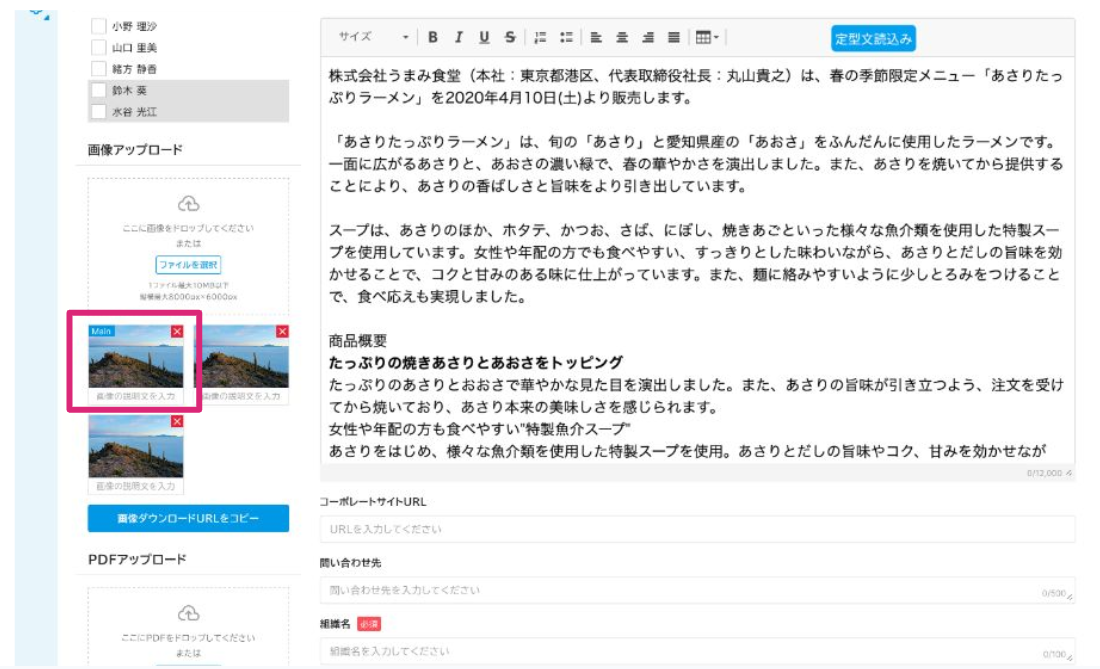Expand the table insert dropdown
Viewport: 1100px width, 669px height.
(x=708, y=37)
